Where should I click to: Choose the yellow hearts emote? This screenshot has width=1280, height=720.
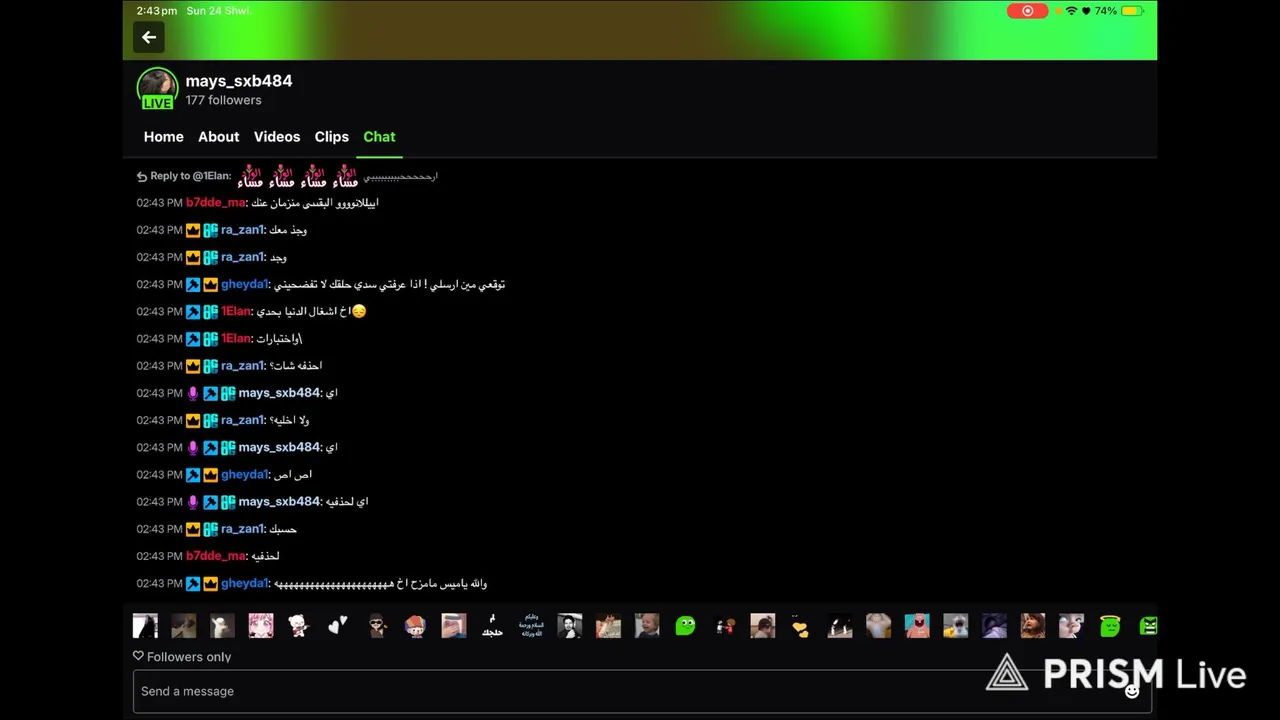point(801,626)
